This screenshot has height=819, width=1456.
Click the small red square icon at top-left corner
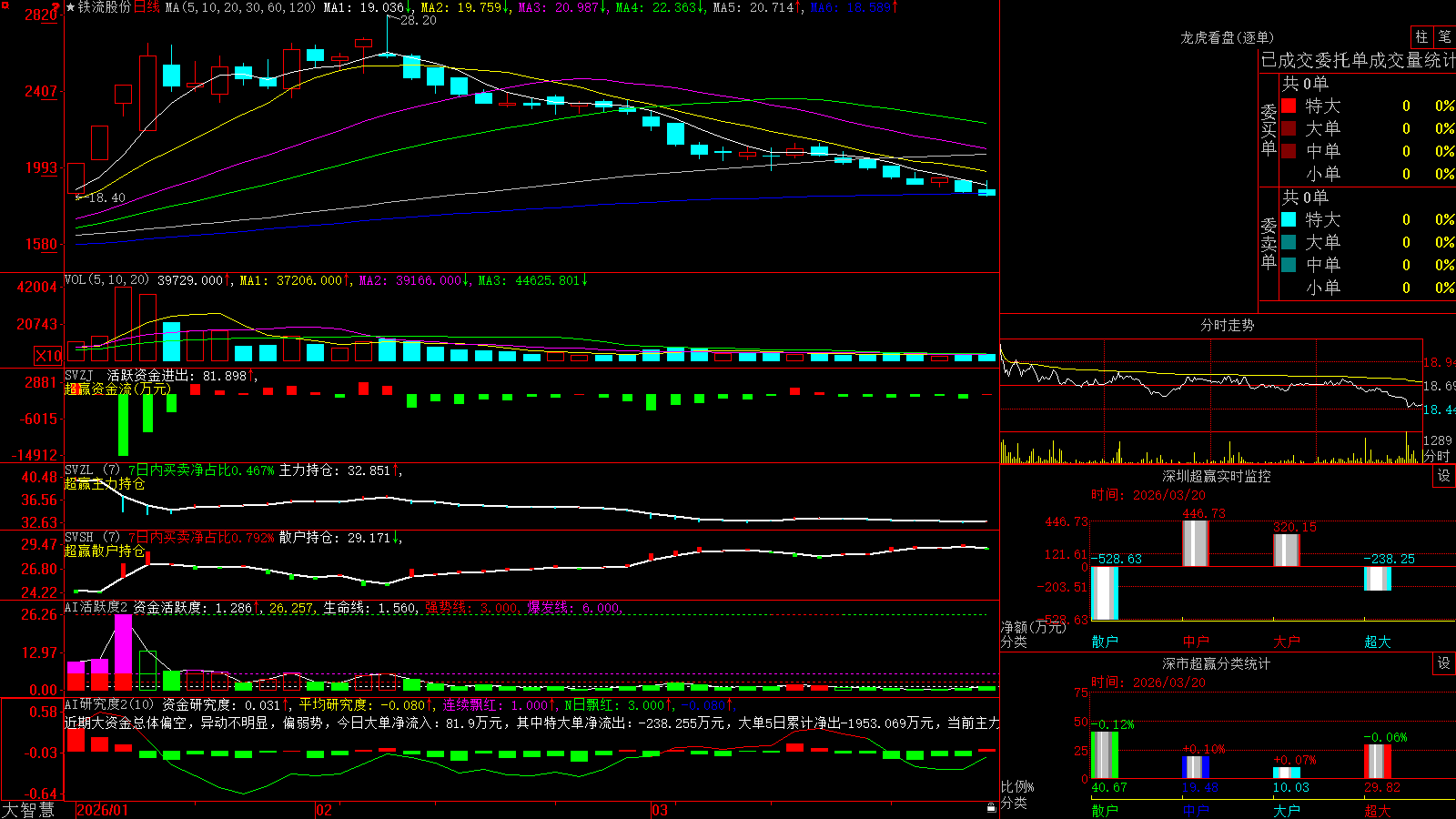[5, 5]
